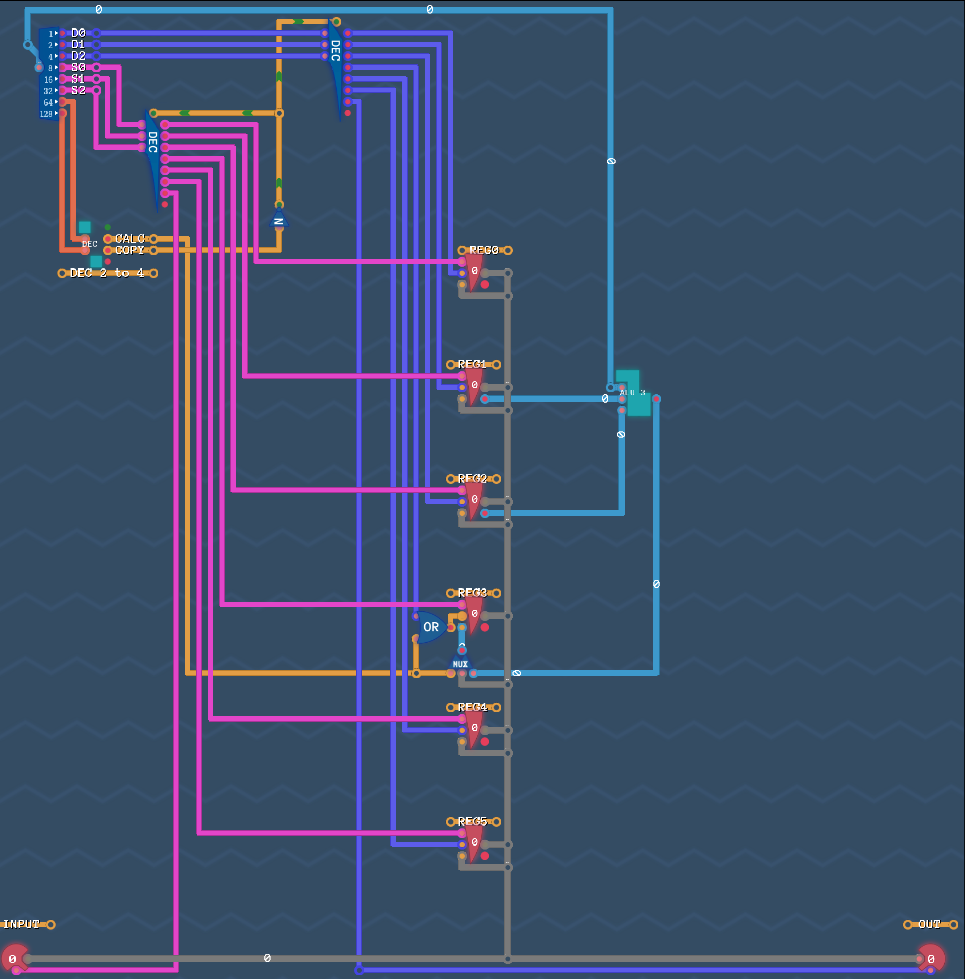The image size is (965, 979).
Task: Click the red input node
Action: coord(14,958)
